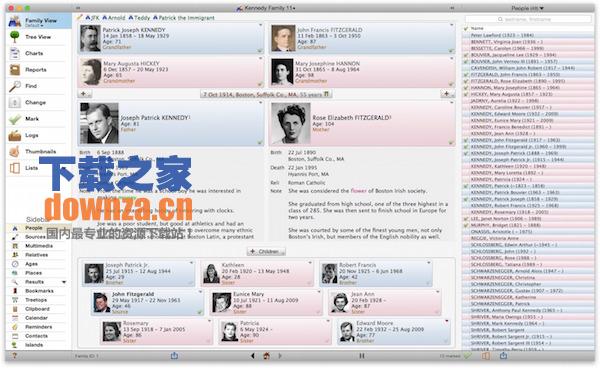Edit bookmarks with the pencil icon
The height and width of the screenshot is (368, 600).
80,17
